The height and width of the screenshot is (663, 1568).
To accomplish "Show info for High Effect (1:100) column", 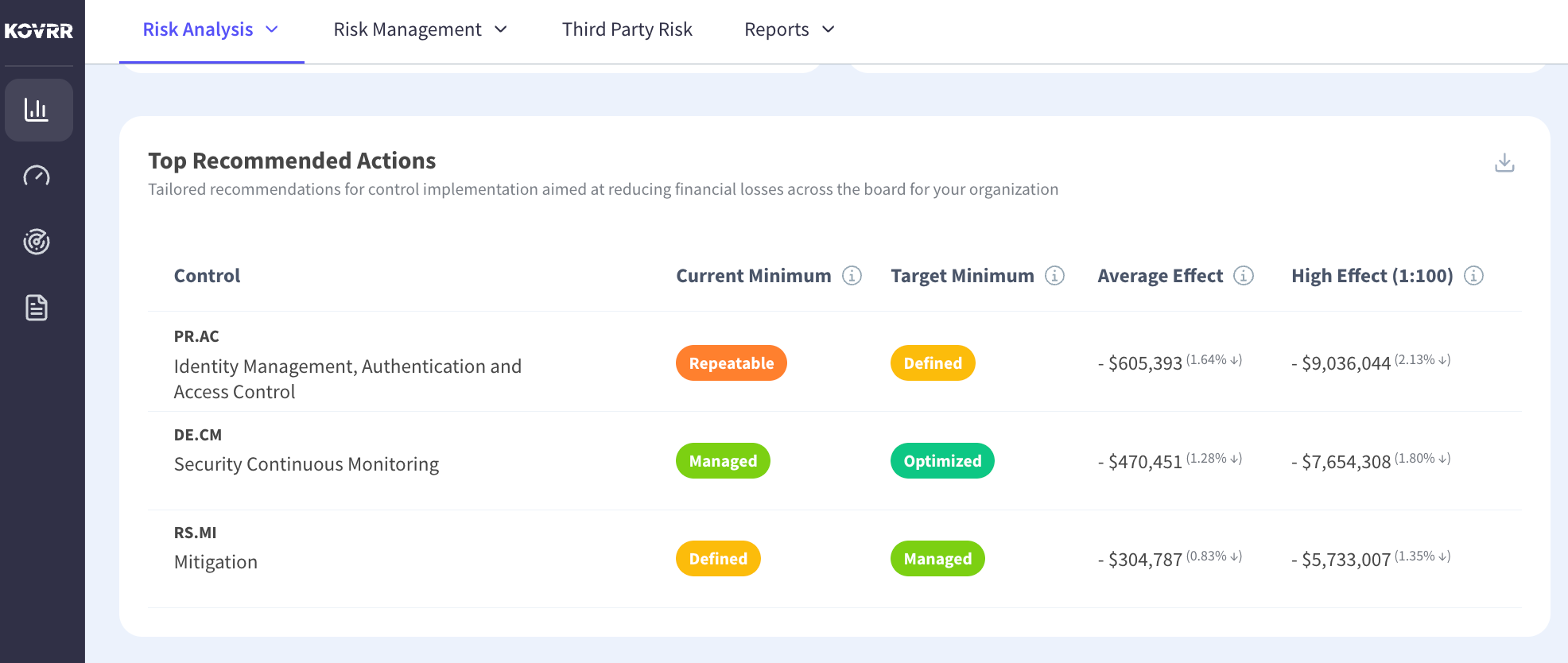I will click(x=1473, y=276).
